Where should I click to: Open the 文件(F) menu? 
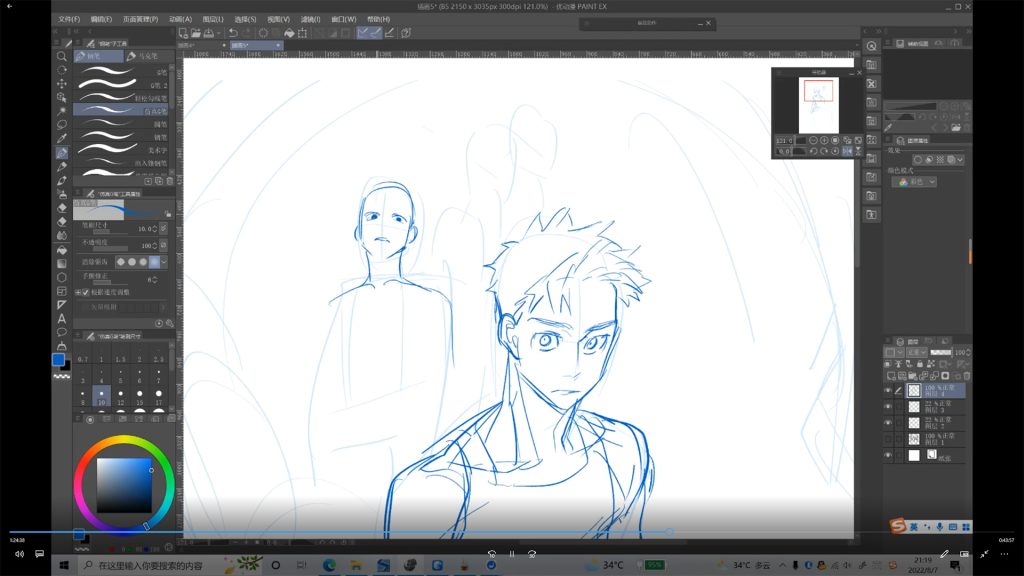pos(69,19)
